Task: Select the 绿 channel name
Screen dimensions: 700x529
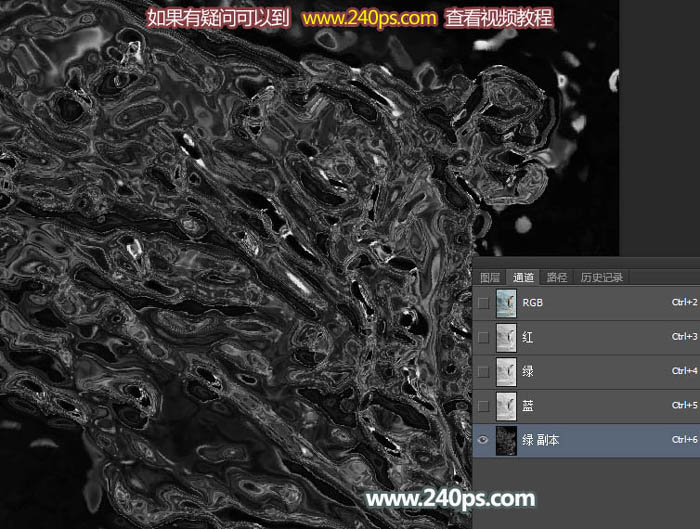Action: pyautogui.click(x=527, y=371)
